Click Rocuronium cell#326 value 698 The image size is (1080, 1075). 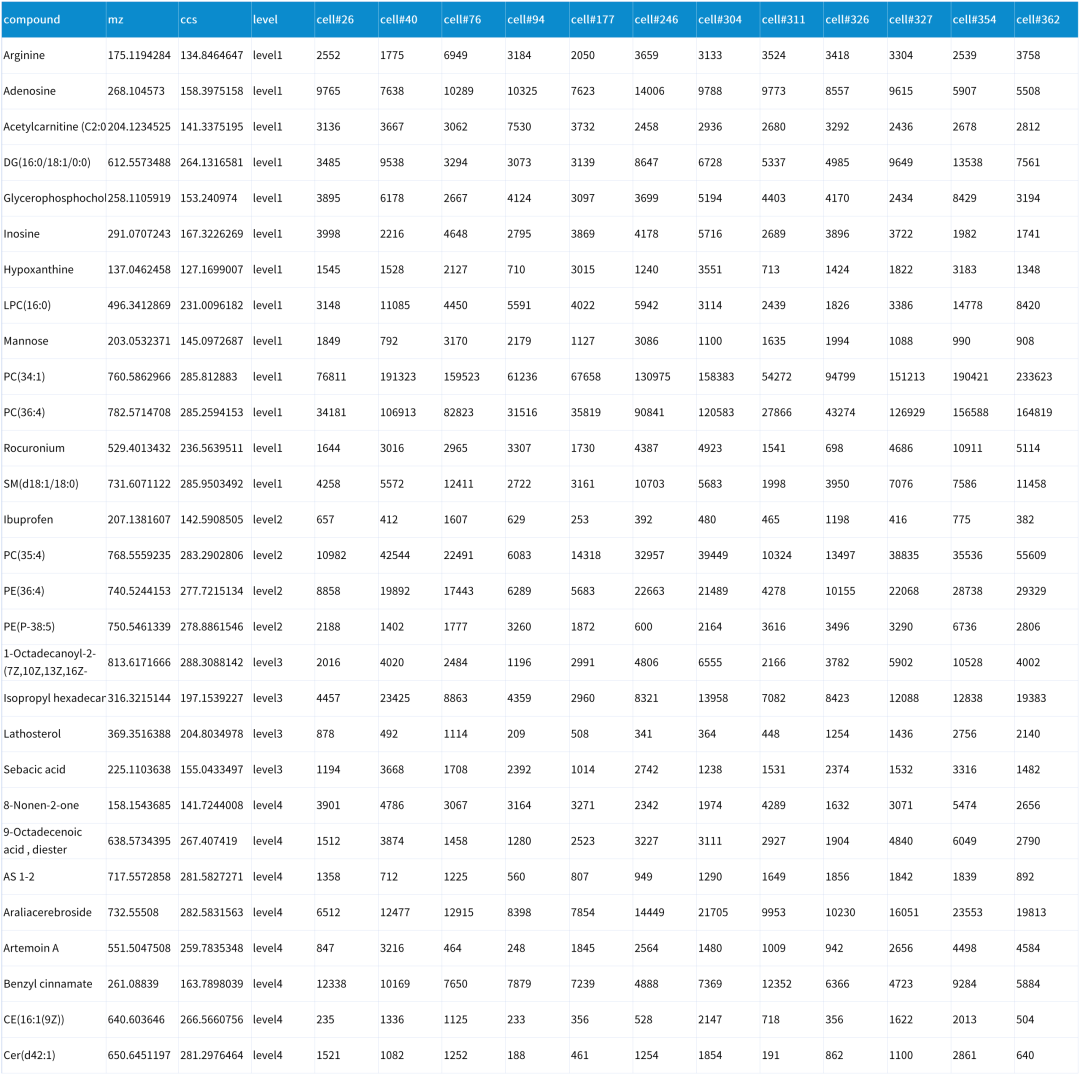(x=834, y=448)
